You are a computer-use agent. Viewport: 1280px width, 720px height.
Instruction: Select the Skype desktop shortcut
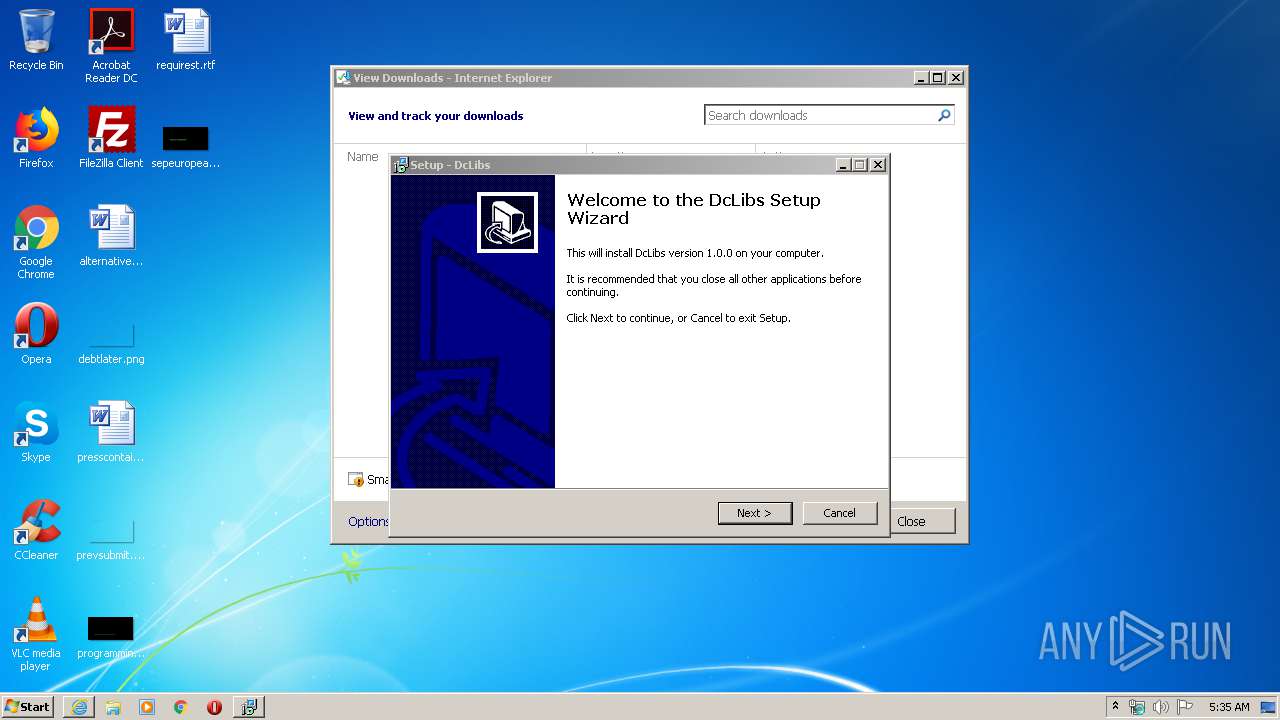36,432
